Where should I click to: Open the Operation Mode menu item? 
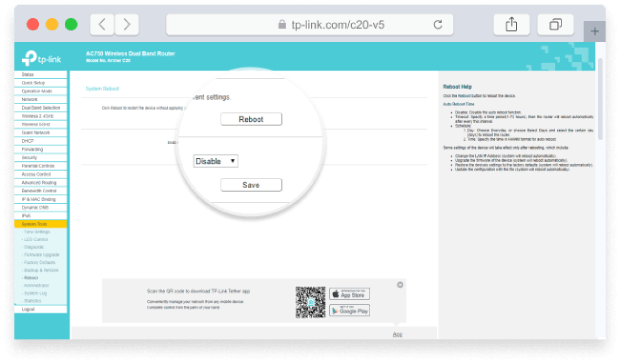(41, 91)
